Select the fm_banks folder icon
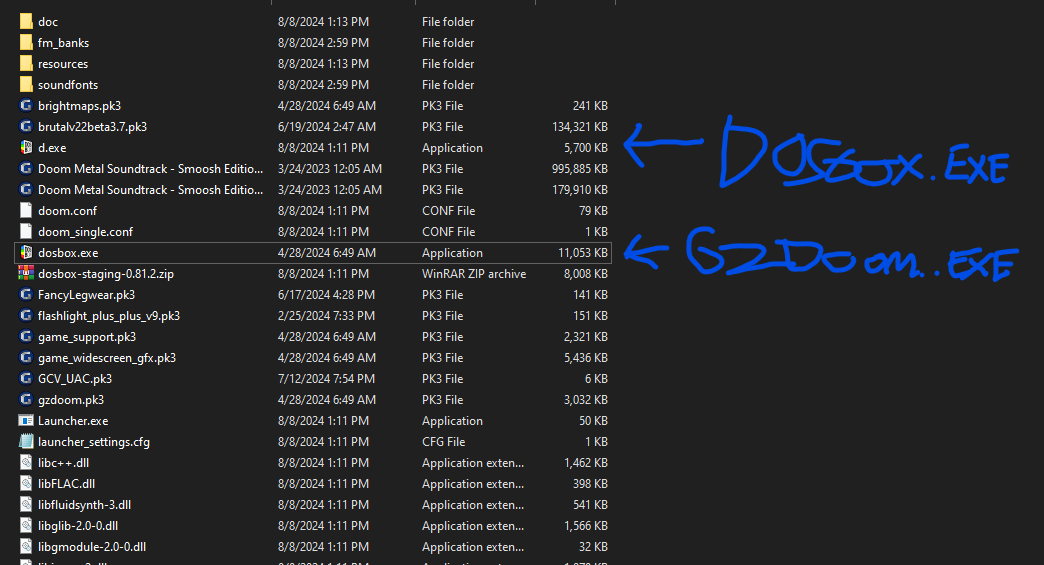 pos(26,43)
